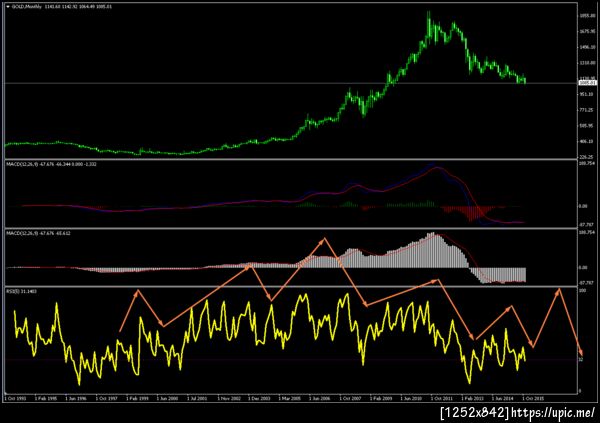Click the 1 Feb 2009 date label
The height and width of the screenshot is (423, 600).
[381, 399]
